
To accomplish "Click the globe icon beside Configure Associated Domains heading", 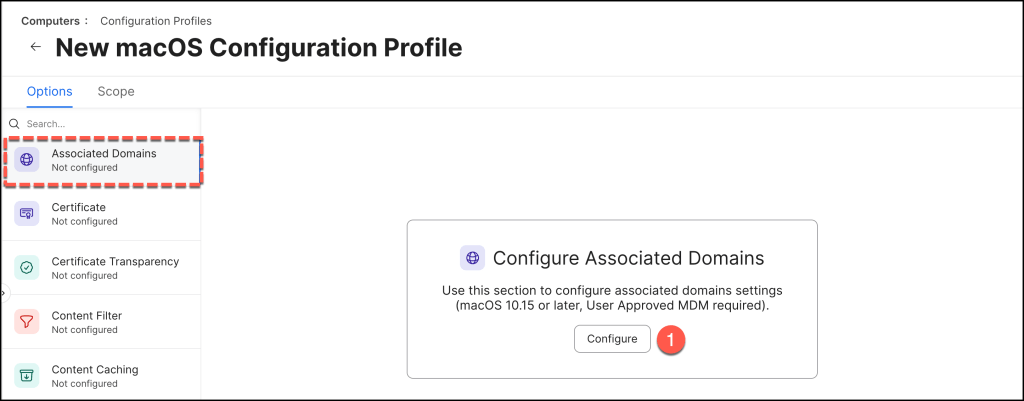I will point(472,257).
